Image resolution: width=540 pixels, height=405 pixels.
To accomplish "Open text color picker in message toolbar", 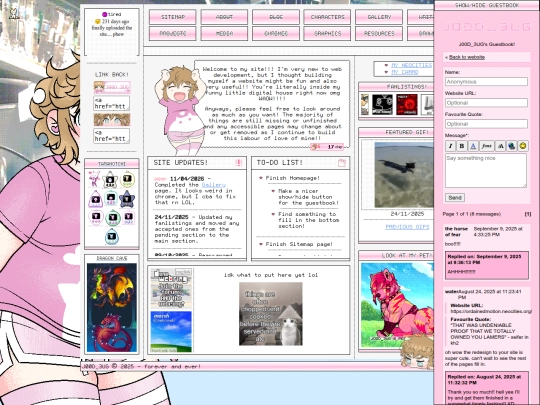I will [x=473, y=146].
